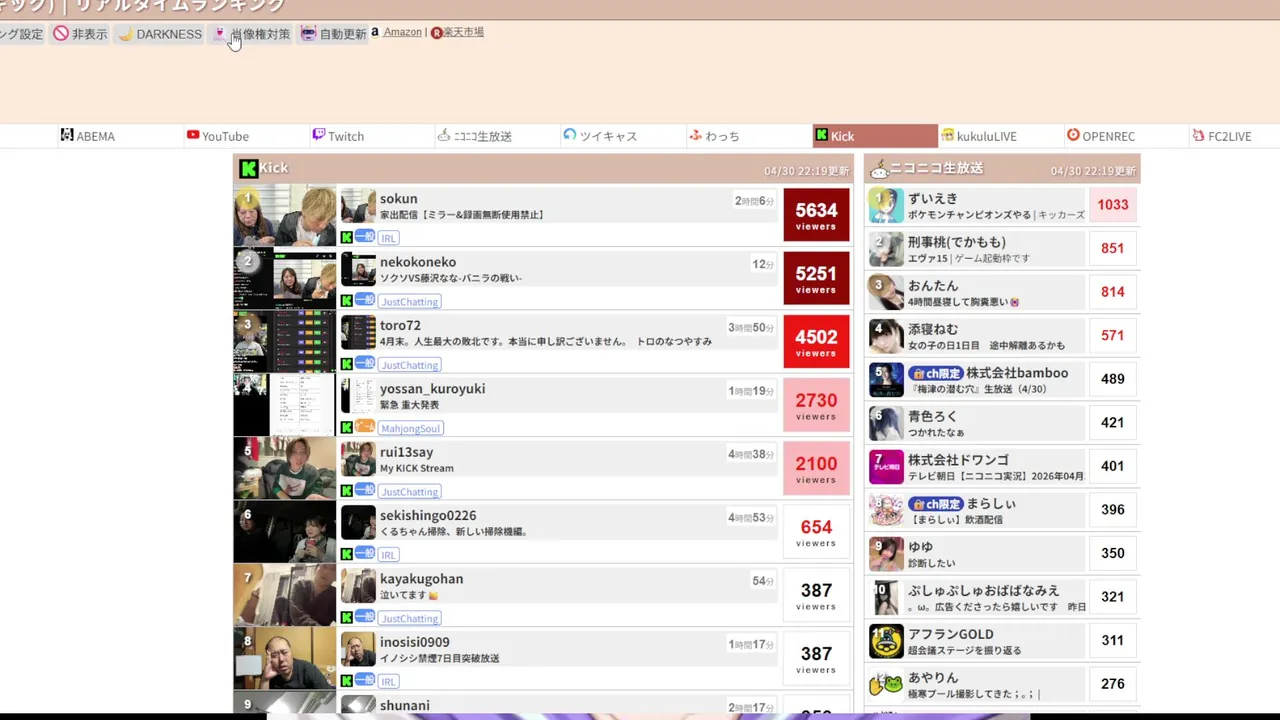Image resolution: width=1280 pixels, height=720 pixels.
Task: Switch to the OPENREC tab
Action: 1101,136
